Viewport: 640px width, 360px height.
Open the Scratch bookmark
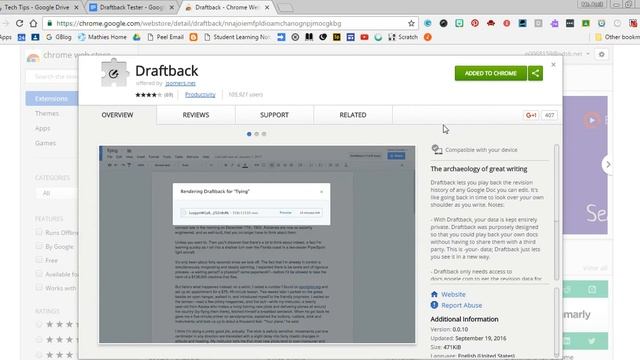(403, 37)
